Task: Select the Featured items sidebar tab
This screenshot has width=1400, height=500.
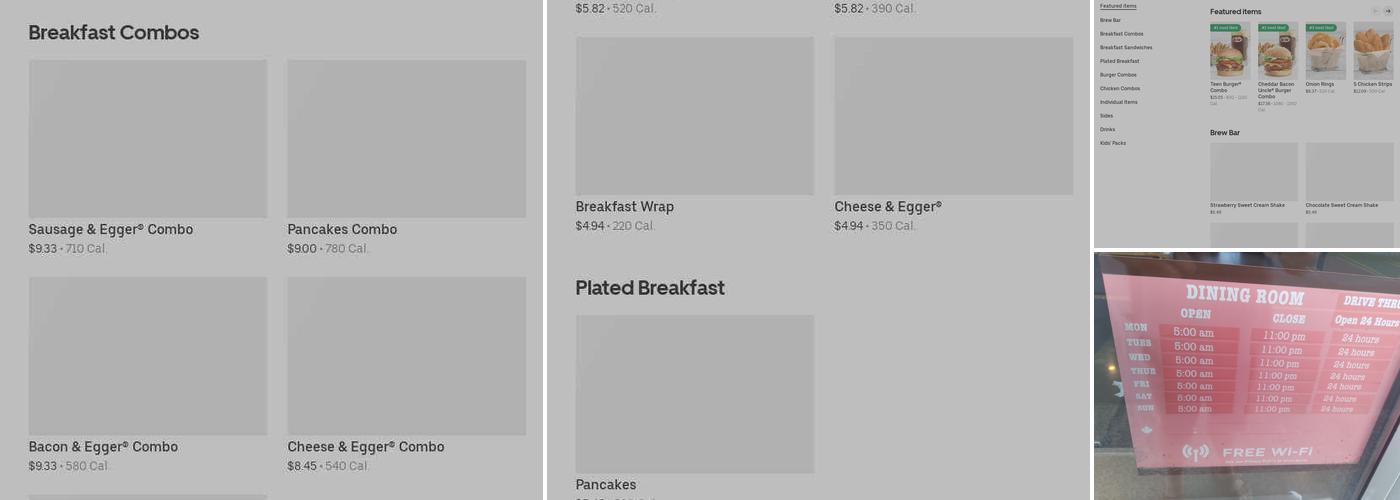Action: click(x=1118, y=6)
